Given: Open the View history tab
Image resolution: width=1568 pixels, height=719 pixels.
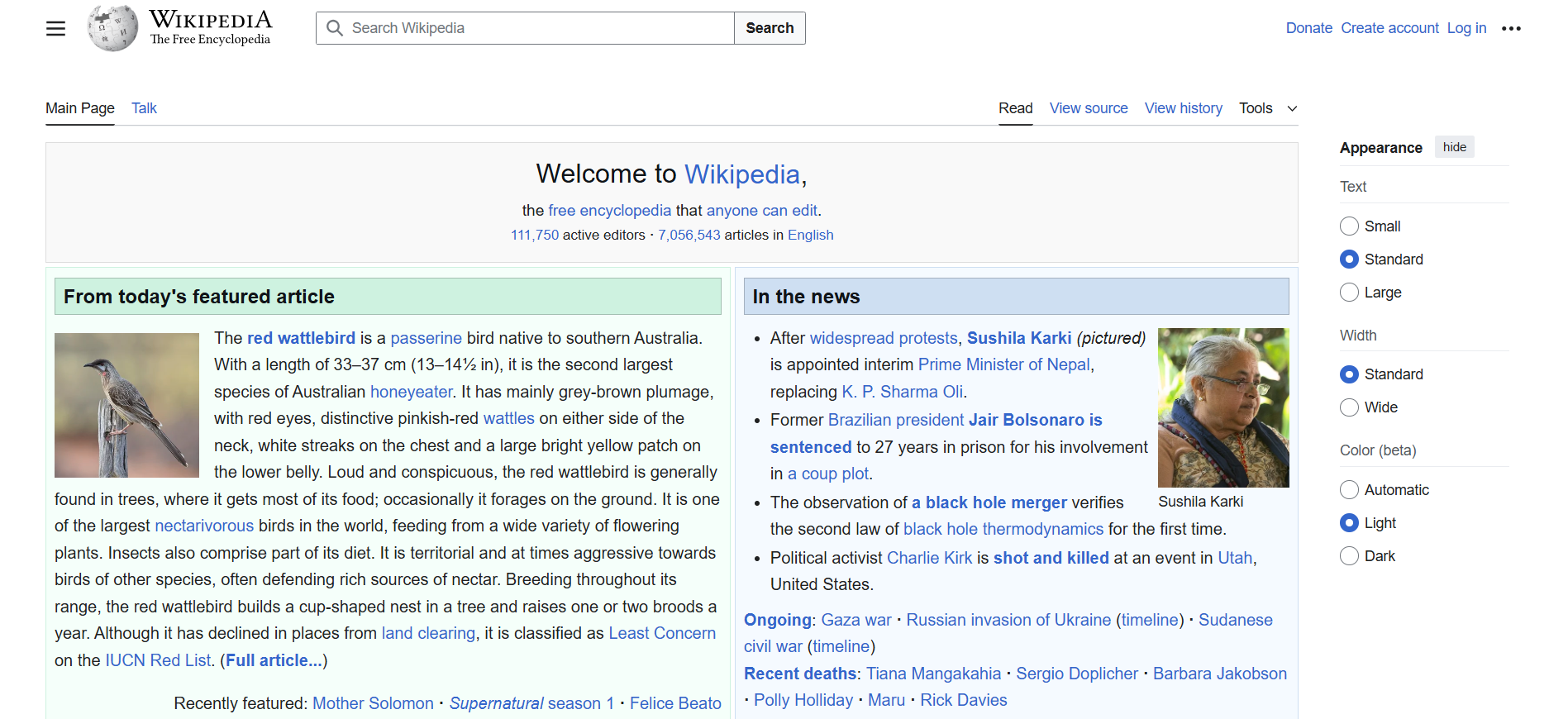Looking at the screenshot, I should tap(1183, 108).
